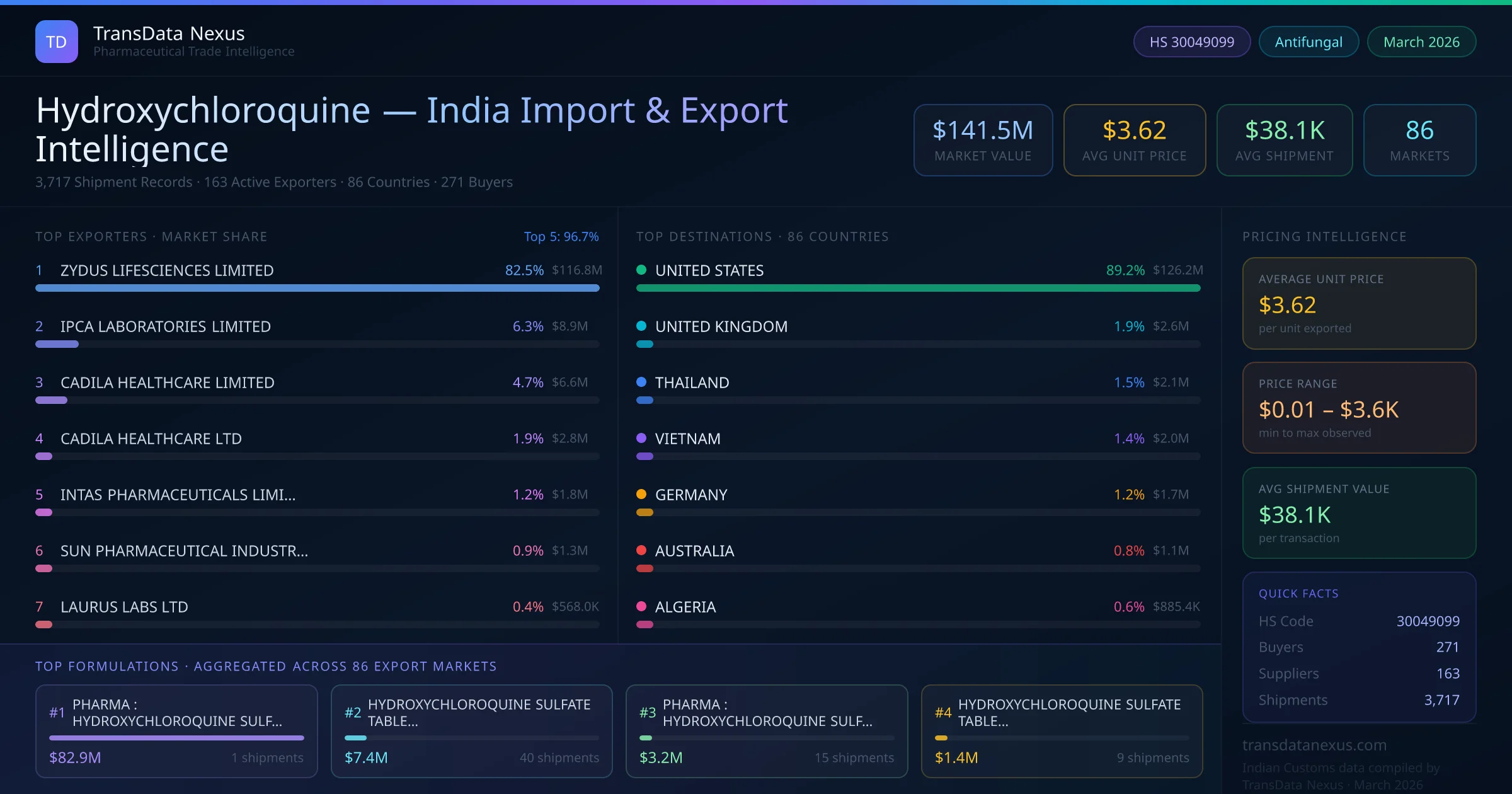Click the 86 Markets stat card
The image size is (1512, 794).
point(1419,140)
